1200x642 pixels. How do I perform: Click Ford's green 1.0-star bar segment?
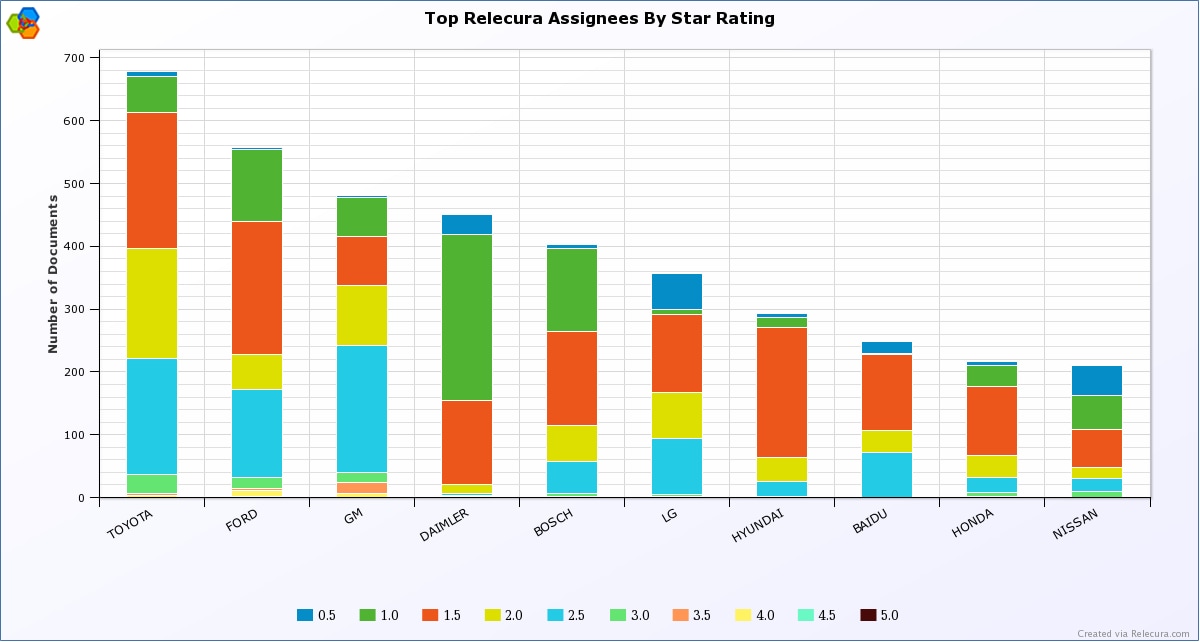(x=257, y=186)
